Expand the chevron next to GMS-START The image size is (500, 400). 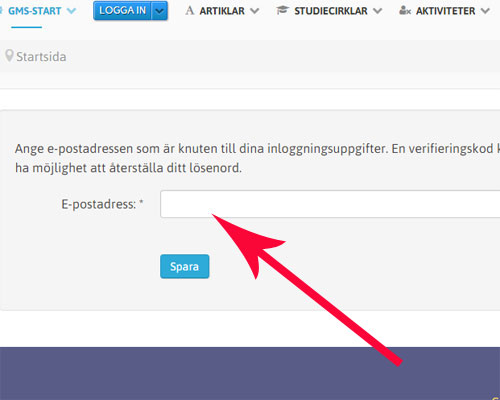tap(71, 11)
